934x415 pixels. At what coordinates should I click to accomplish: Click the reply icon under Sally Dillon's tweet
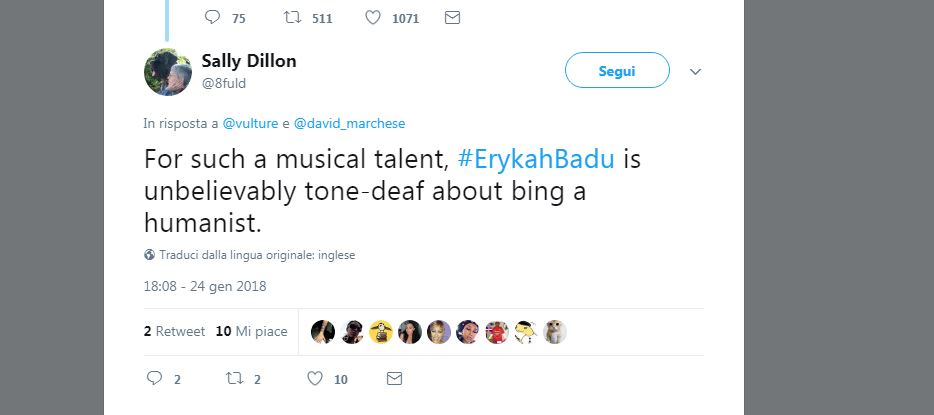(x=155, y=379)
